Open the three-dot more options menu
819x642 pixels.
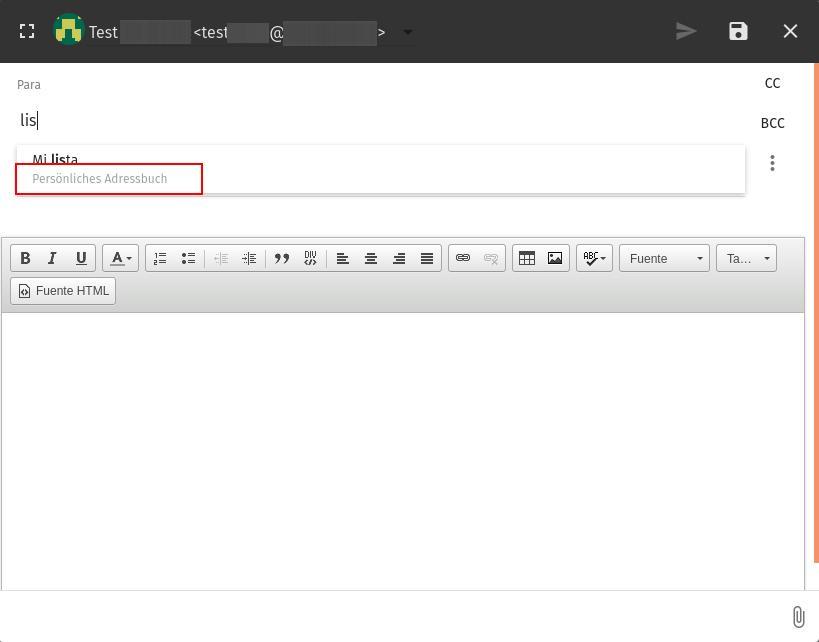tap(772, 163)
